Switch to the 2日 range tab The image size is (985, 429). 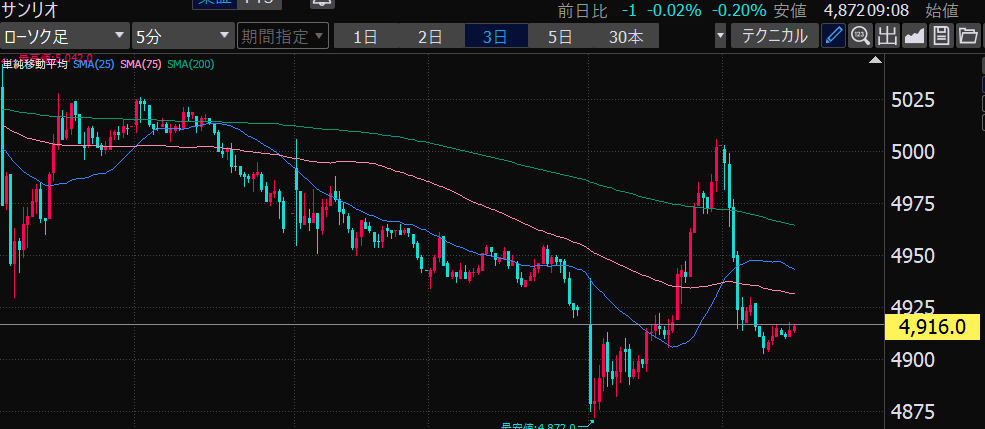[x=430, y=37]
